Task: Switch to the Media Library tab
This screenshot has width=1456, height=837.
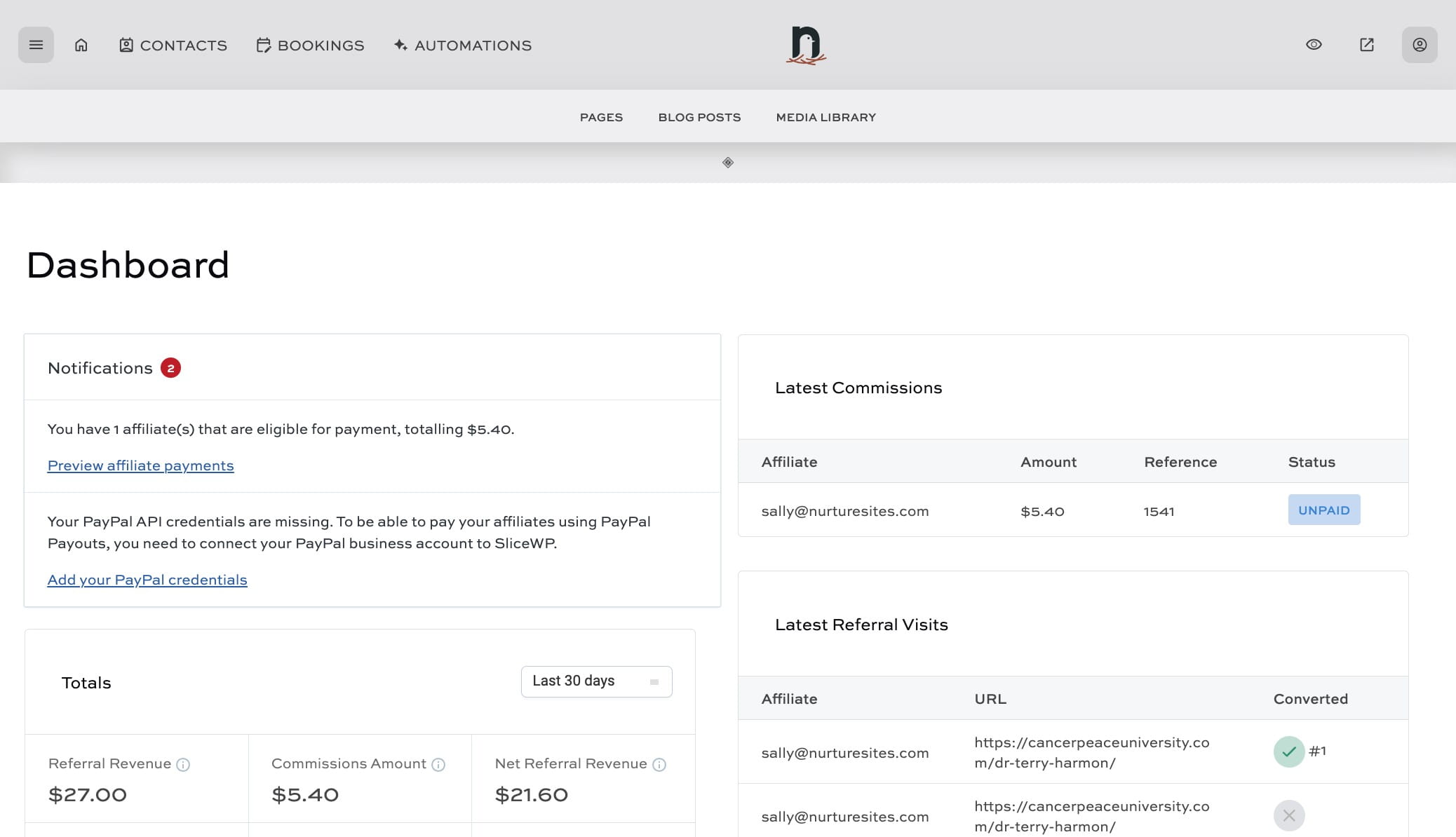Action: 825,117
